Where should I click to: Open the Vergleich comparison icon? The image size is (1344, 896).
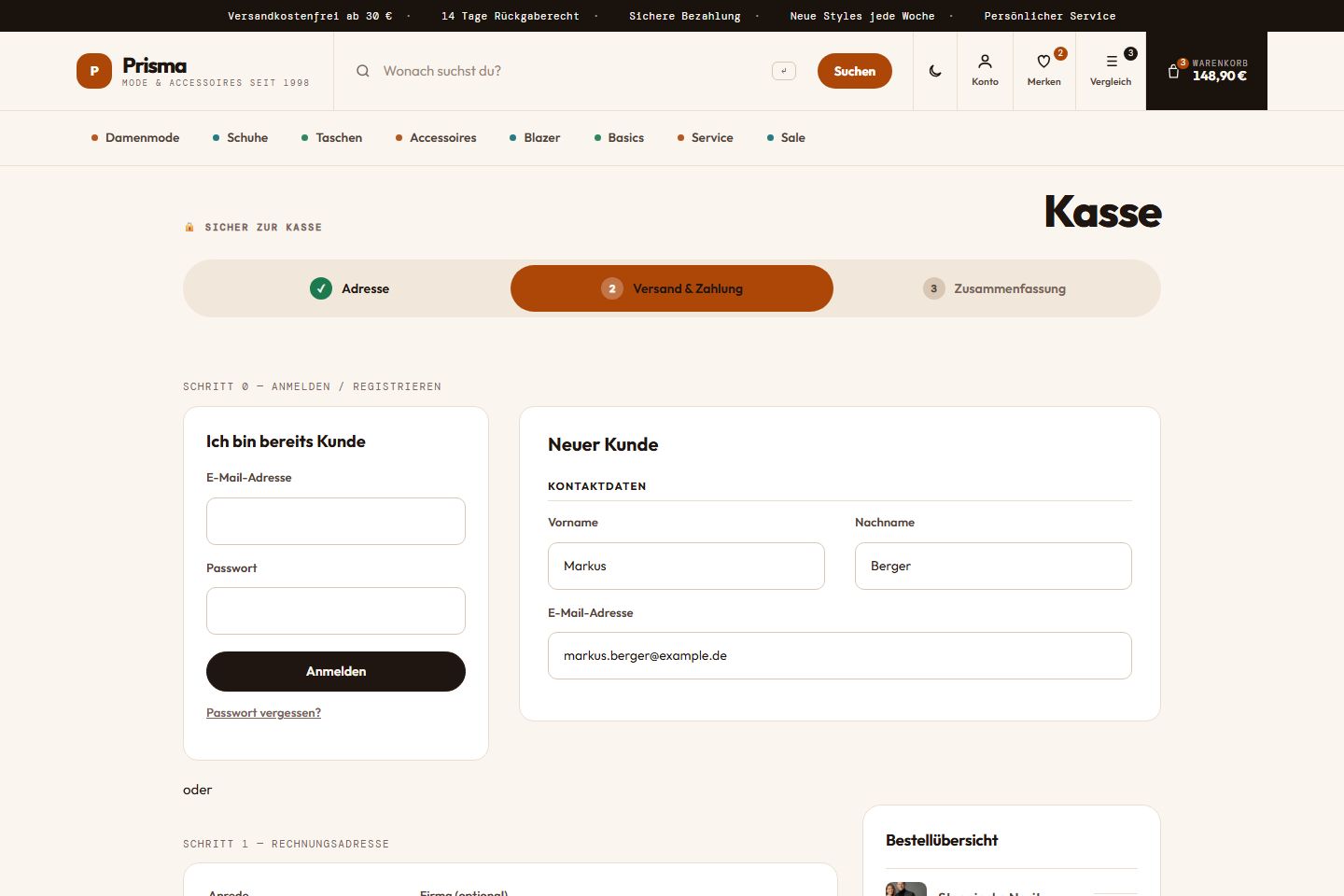[x=1111, y=71]
